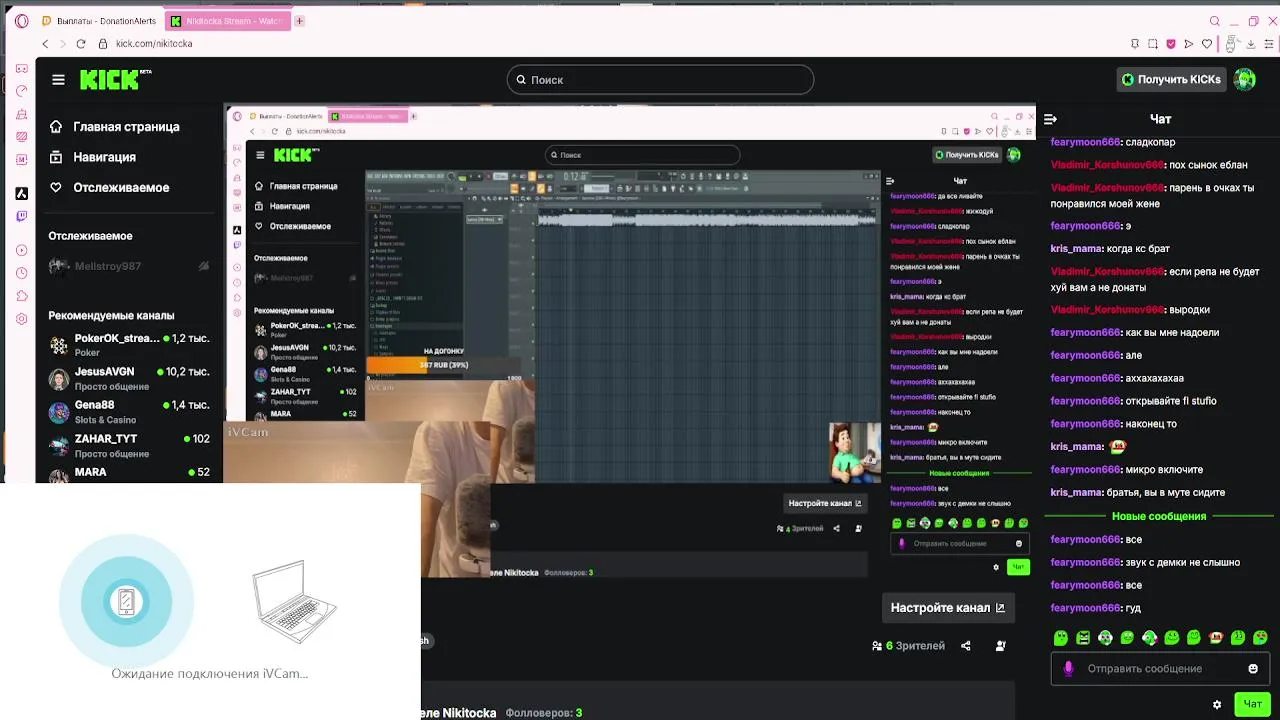Image resolution: width=1280 pixels, height=720 pixels.
Task: Click 'Ожидание подключения iVCam...' text
Action: (x=210, y=674)
